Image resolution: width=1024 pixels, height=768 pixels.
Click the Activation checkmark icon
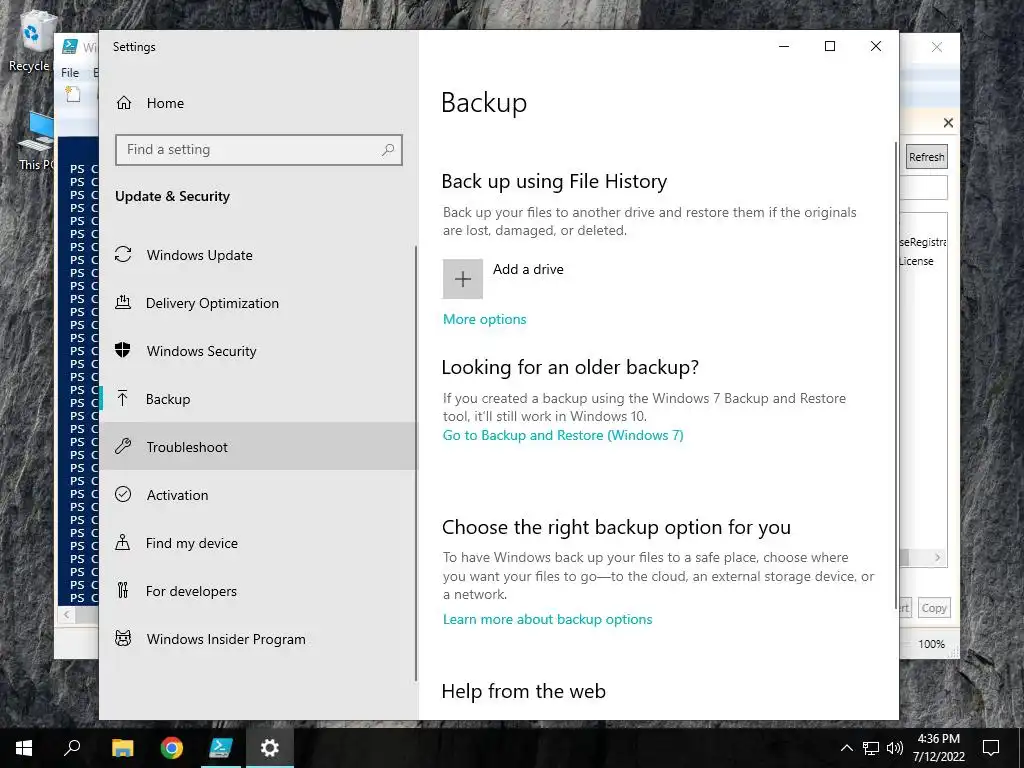[123, 494]
